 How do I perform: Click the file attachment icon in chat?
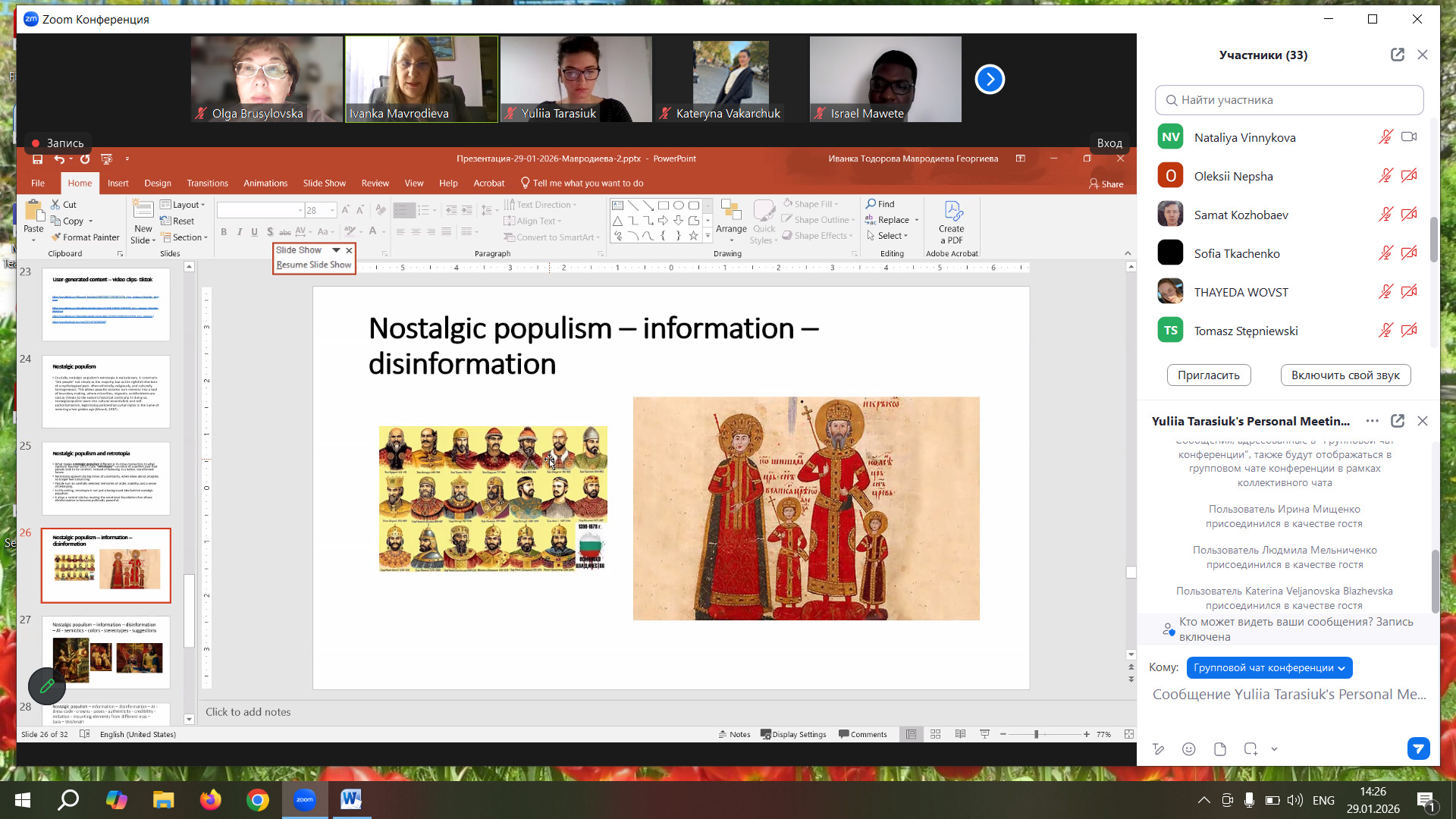[1219, 749]
